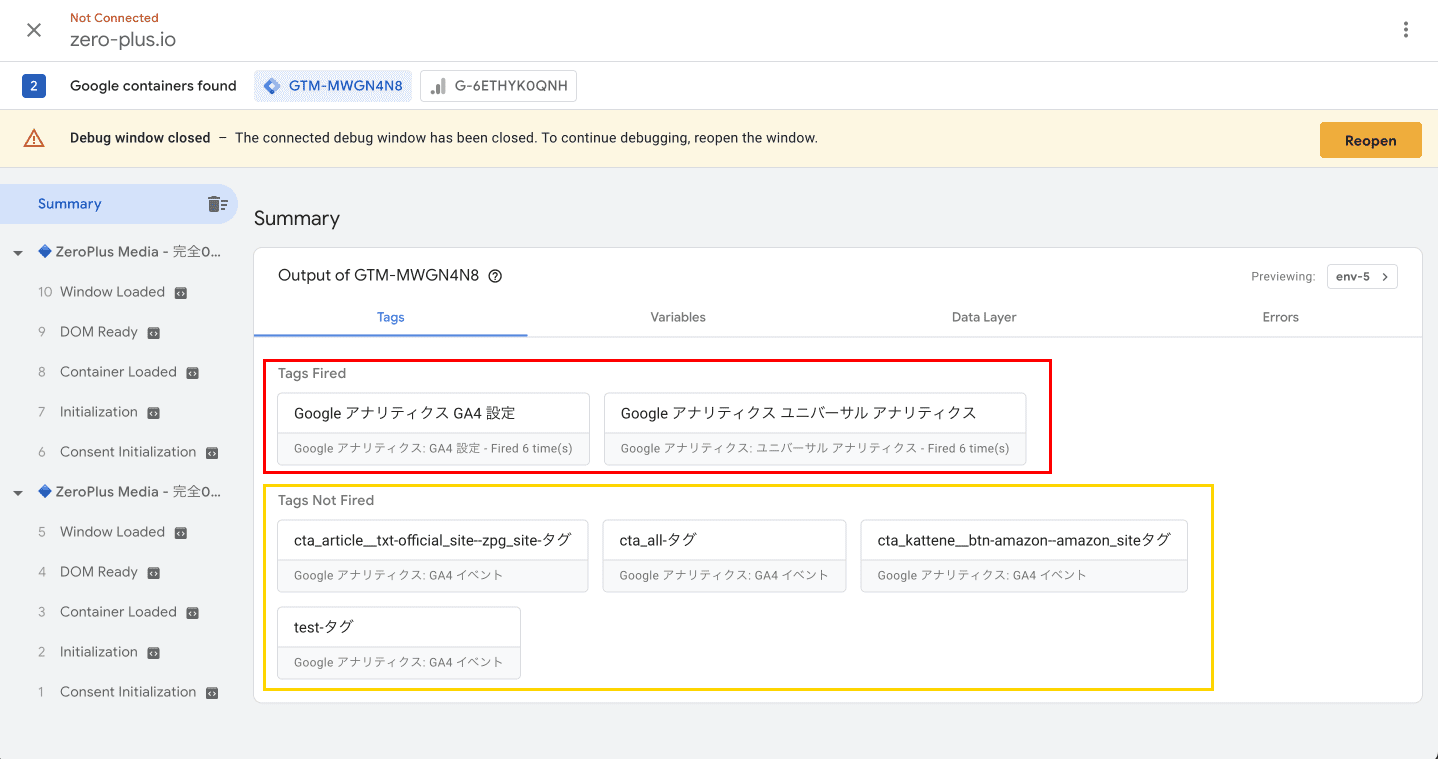Select event 6 Consent Initialization
The width and height of the screenshot is (1438, 759).
[x=128, y=452]
